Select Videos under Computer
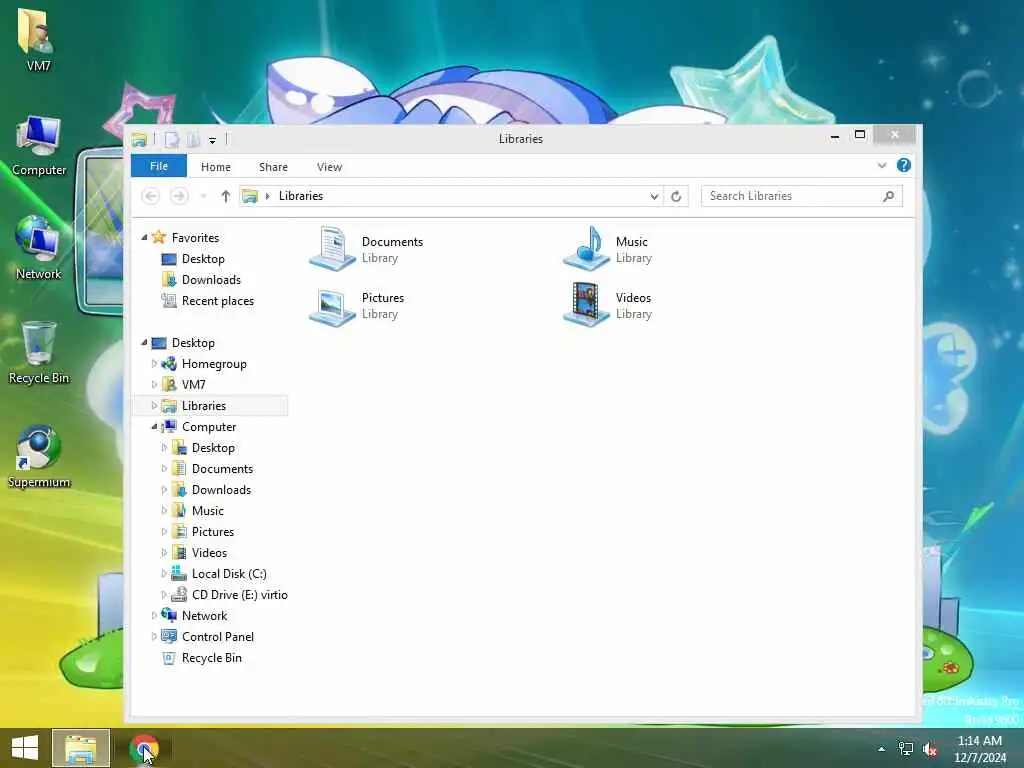This screenshot has height=768, width=1024. tap(209, 552)
